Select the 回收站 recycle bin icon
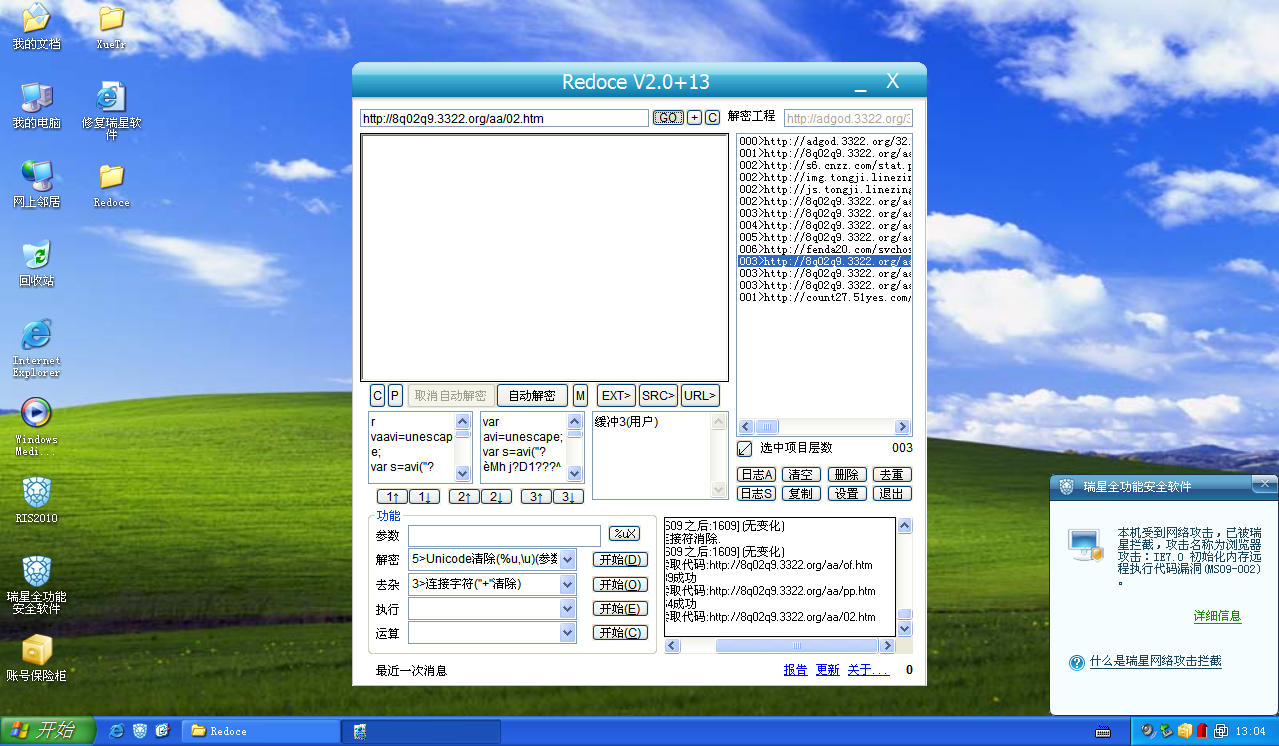This screenshot has width=1279, height=746. (36, 264)
